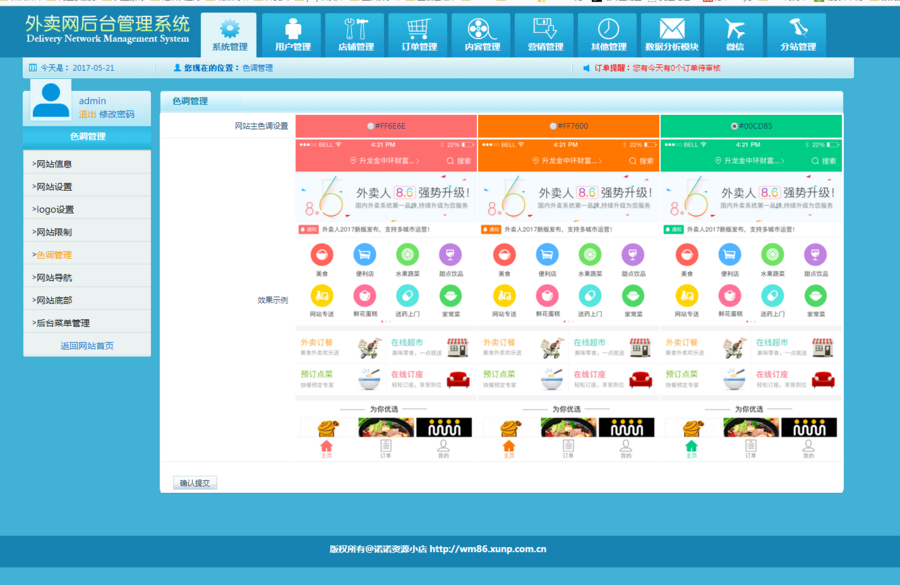Click the red preview's 外卖人8.6 banner
This screenshot has height=585, width=900.
pos(386,197)
